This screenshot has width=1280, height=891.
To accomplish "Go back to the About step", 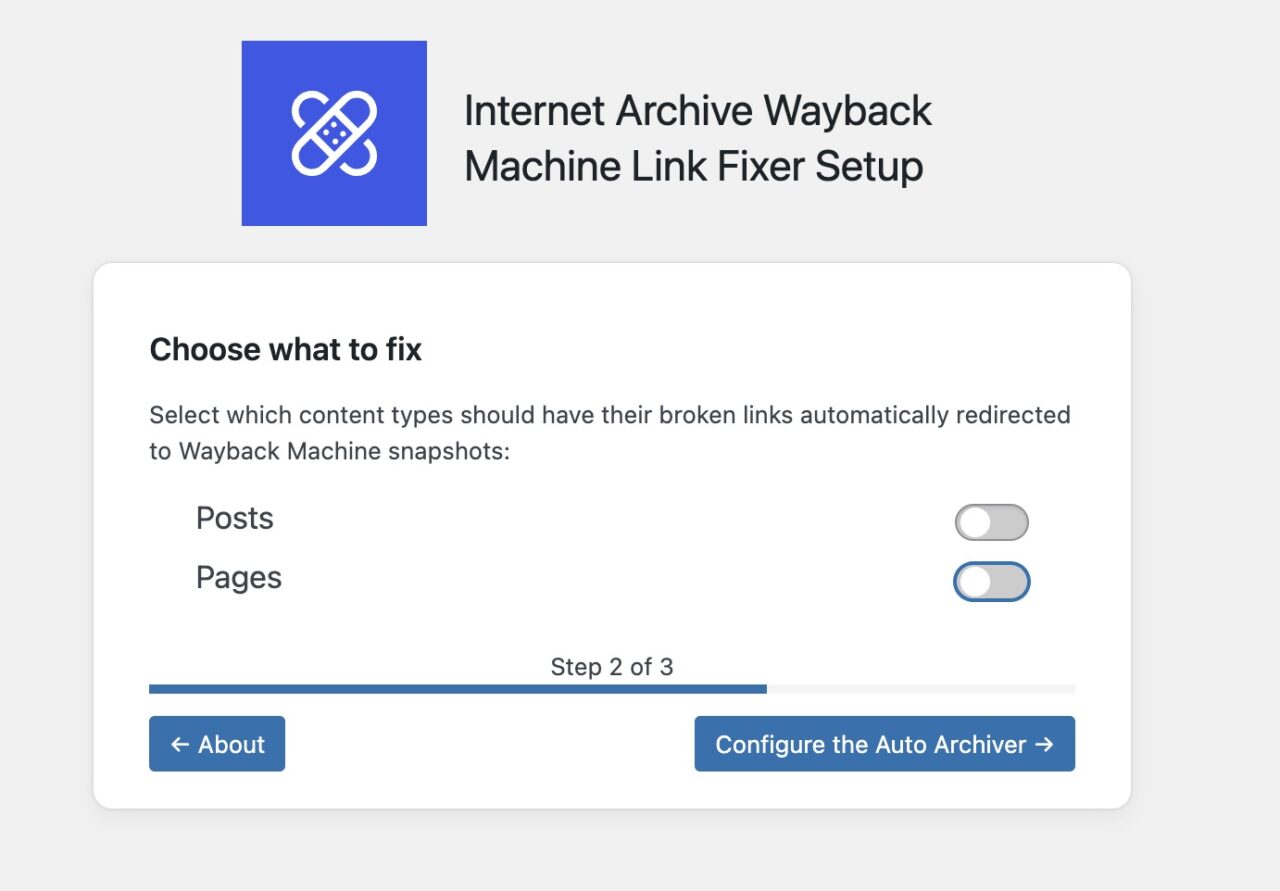I will 217,744.
